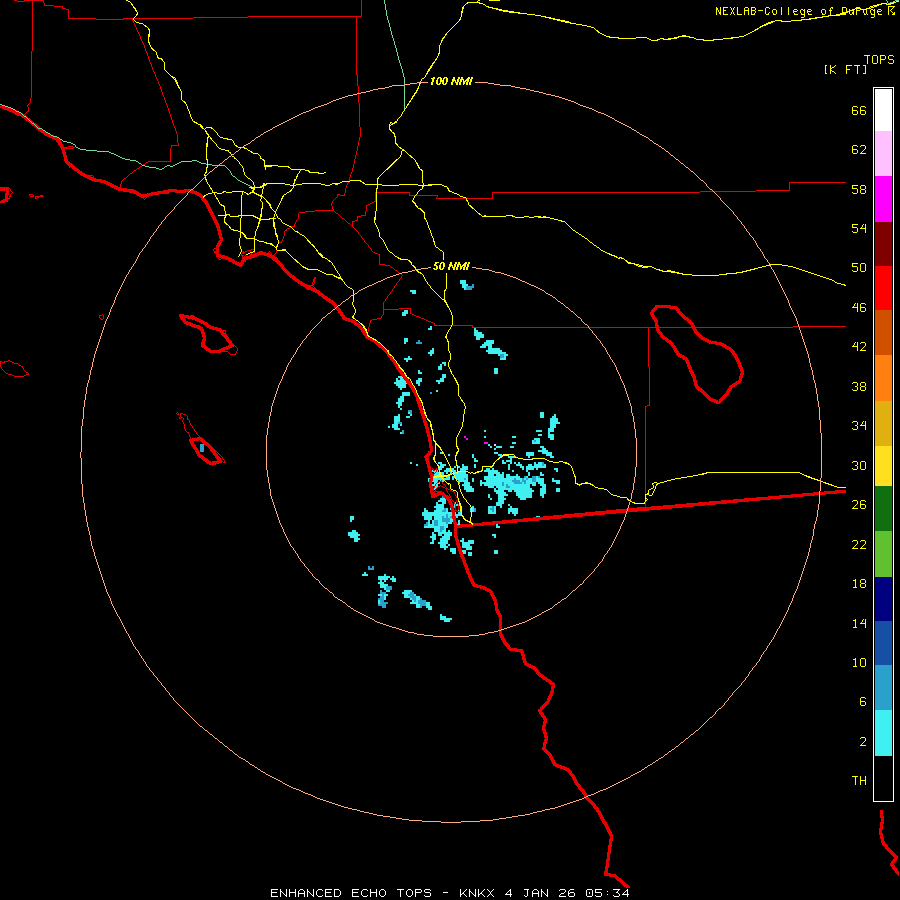
Task: Click the 38 legend value
Action: click(859, 386)
